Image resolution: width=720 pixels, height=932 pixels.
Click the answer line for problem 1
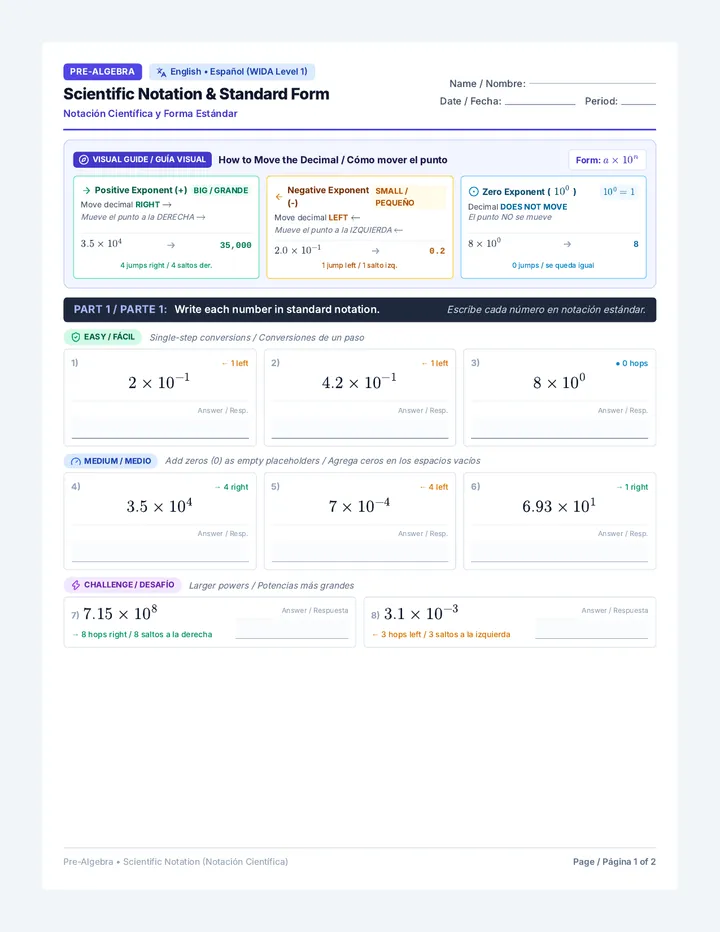[160, 428]
